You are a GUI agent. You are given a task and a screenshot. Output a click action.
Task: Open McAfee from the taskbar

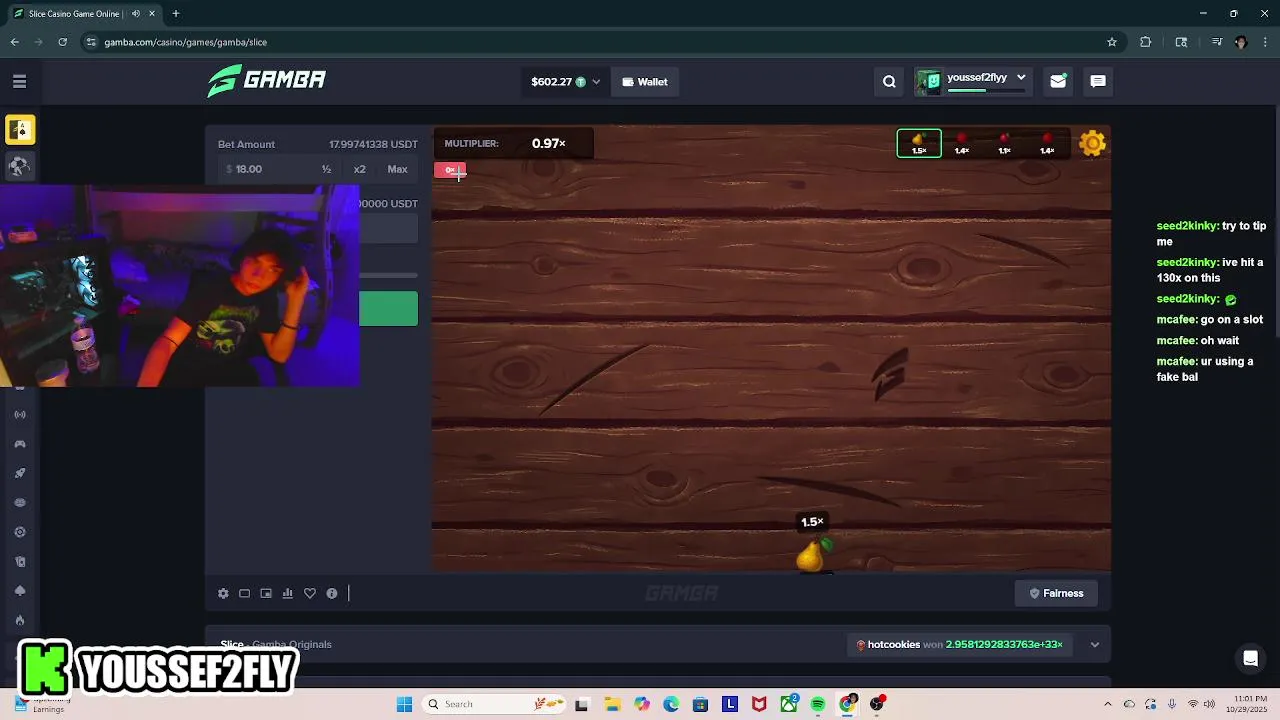click(x=759, y=704)
